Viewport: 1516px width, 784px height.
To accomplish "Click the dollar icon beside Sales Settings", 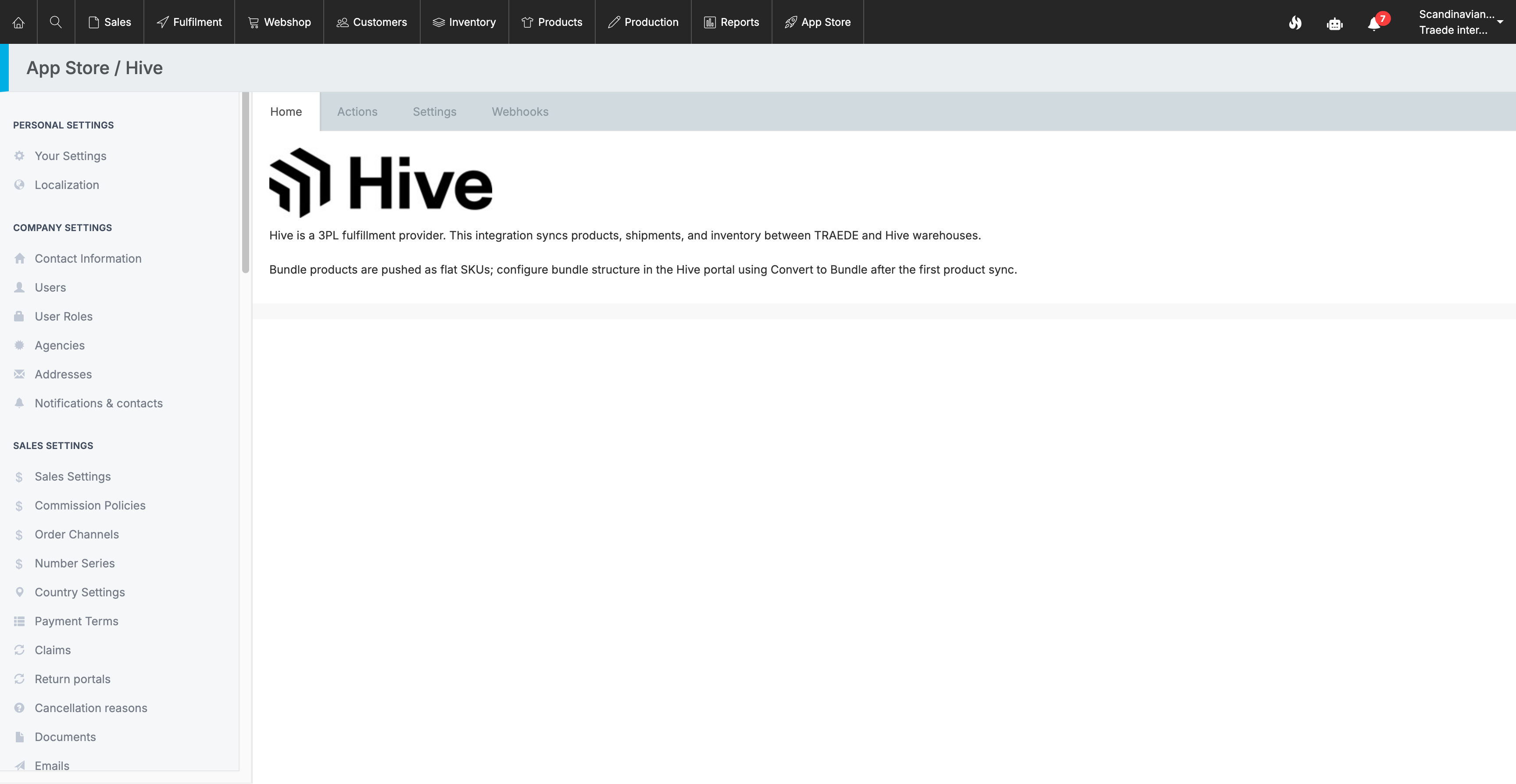I will 19,477.
